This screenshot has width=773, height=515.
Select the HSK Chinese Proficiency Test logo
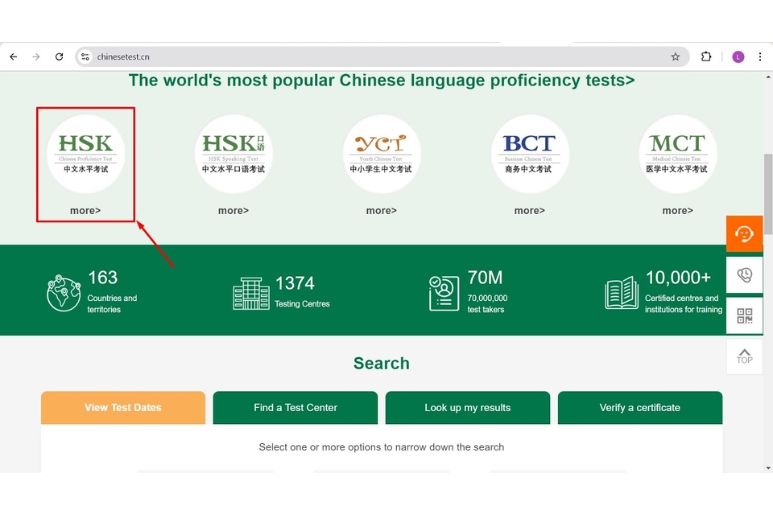click(86, 153)
